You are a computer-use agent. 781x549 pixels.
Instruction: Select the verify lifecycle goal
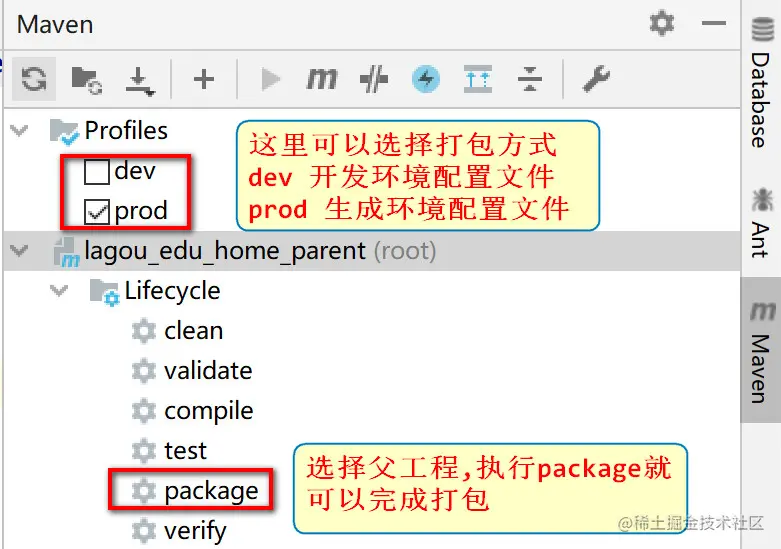coord(195,531)
